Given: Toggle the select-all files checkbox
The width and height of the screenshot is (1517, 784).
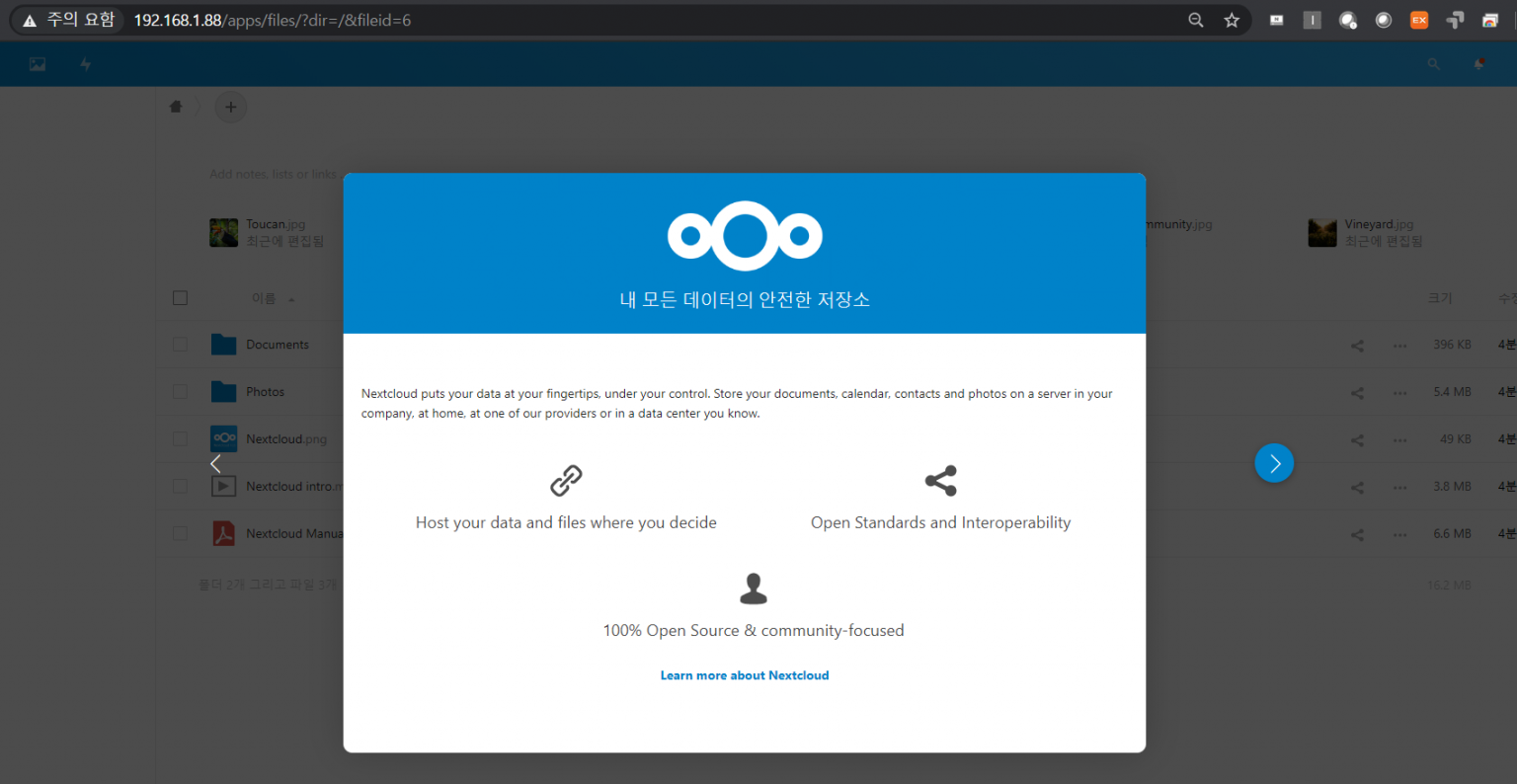Looking at the screenshot, I should pos(180,298).
